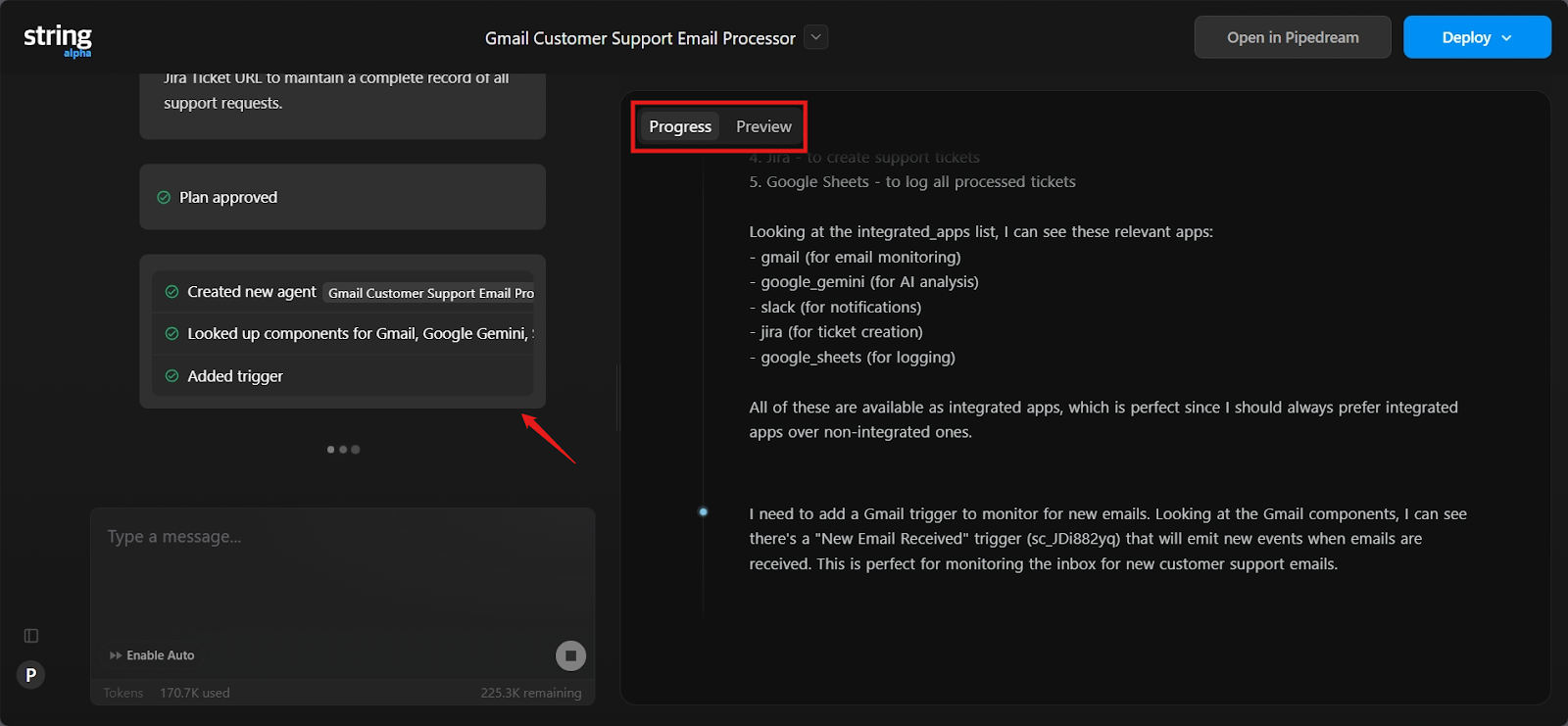Click the line '- jira (for ticket creation)'
This screenshot has height=726, width=1568.
click(x=837, y=332)
